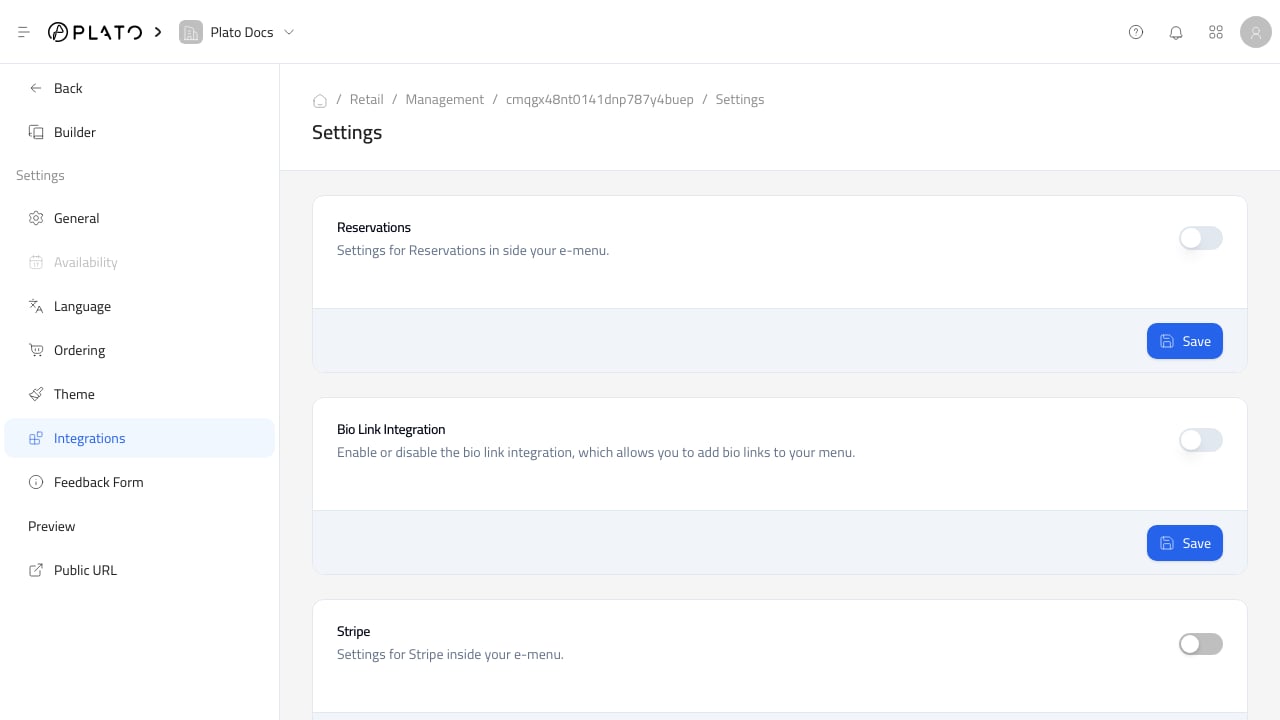Image resolution: width=1280 pixels, height=720 pixels.
Task: Enable the Reservations toggle
Action: [x=1201, y=238]
